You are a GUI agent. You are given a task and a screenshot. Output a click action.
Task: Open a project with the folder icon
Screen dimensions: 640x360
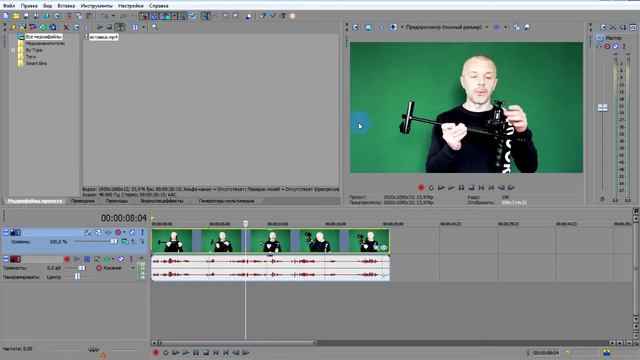pyautogui.click(x=16, y=16)
